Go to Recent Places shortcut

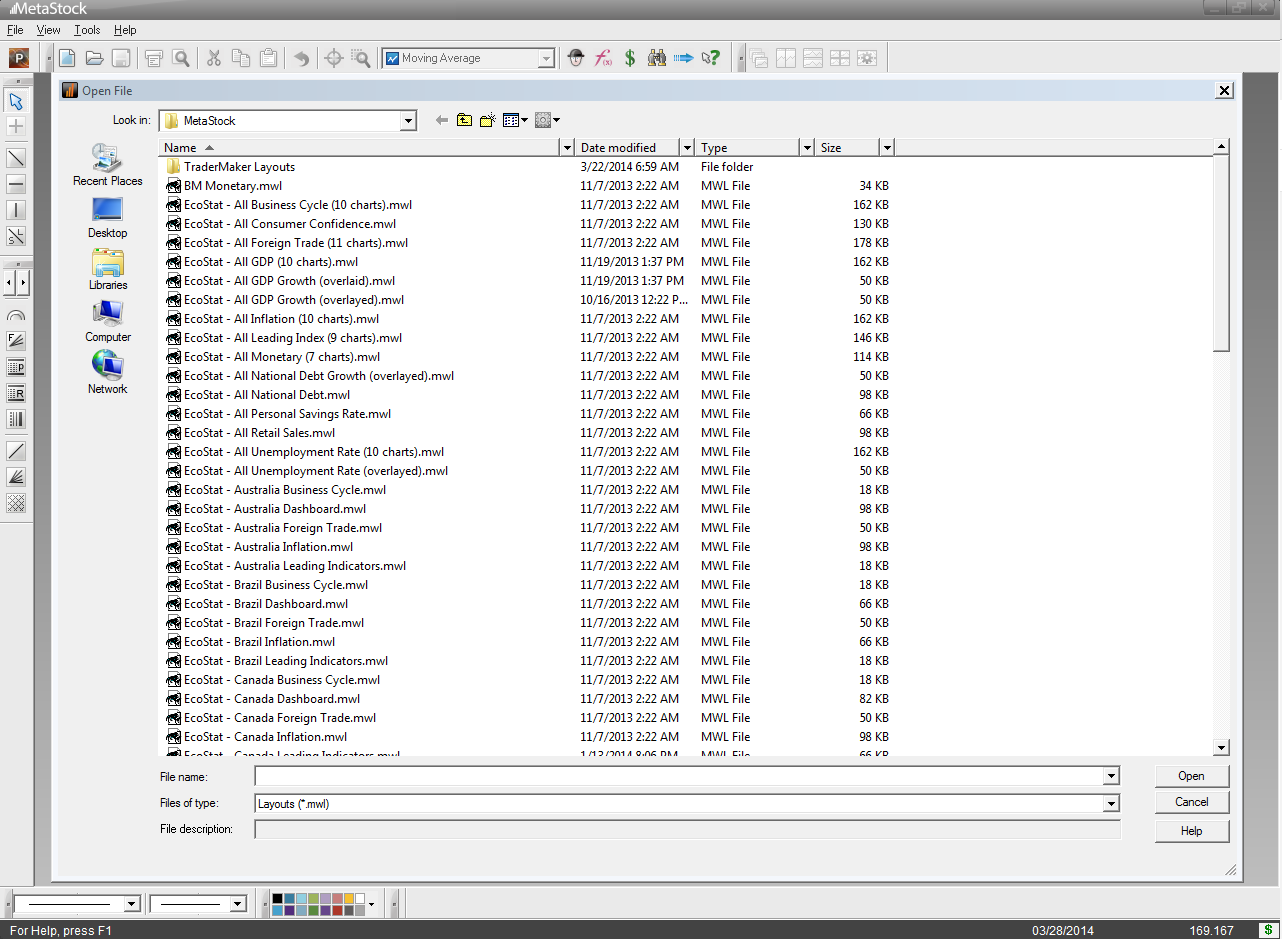(x=108, y=165)
